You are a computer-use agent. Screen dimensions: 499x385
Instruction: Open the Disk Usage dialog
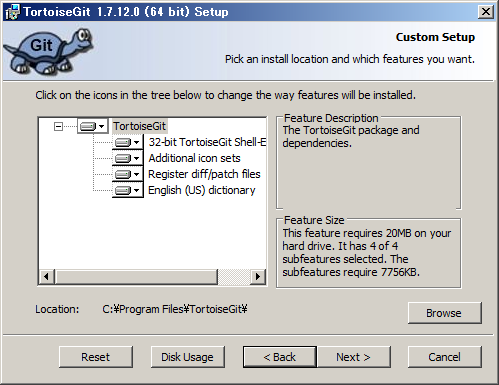(x=187, y=357)
